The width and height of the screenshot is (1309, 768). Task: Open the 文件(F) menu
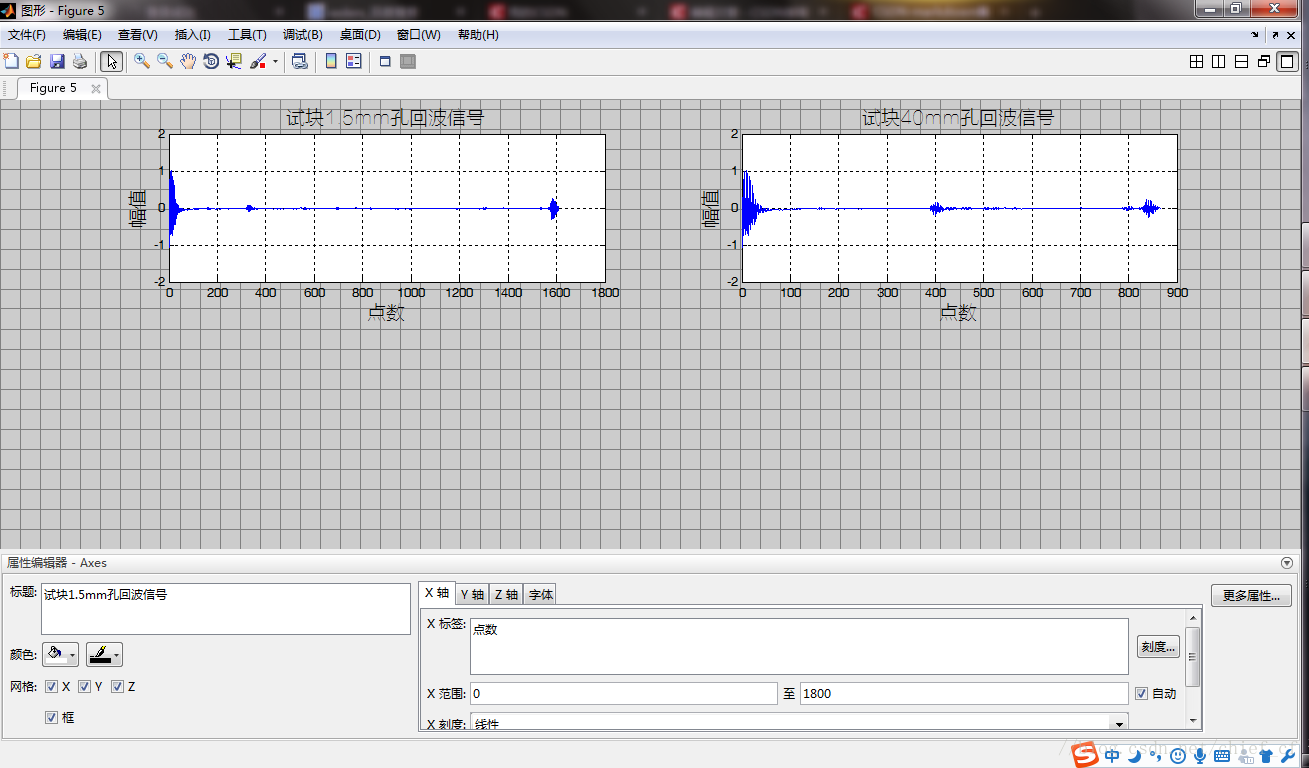(27, 35)
